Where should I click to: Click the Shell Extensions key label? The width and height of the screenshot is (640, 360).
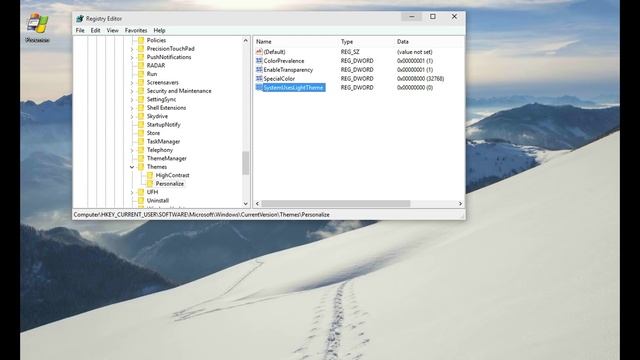(166, 108)
